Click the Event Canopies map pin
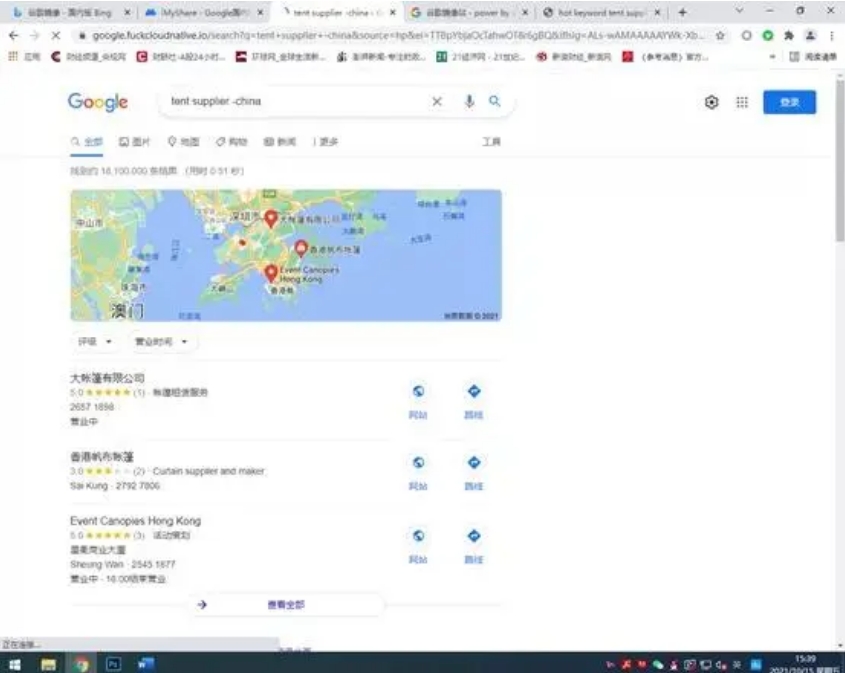This screenshot has height=673, width=845. pyautogui.click(x=271, y=273)
